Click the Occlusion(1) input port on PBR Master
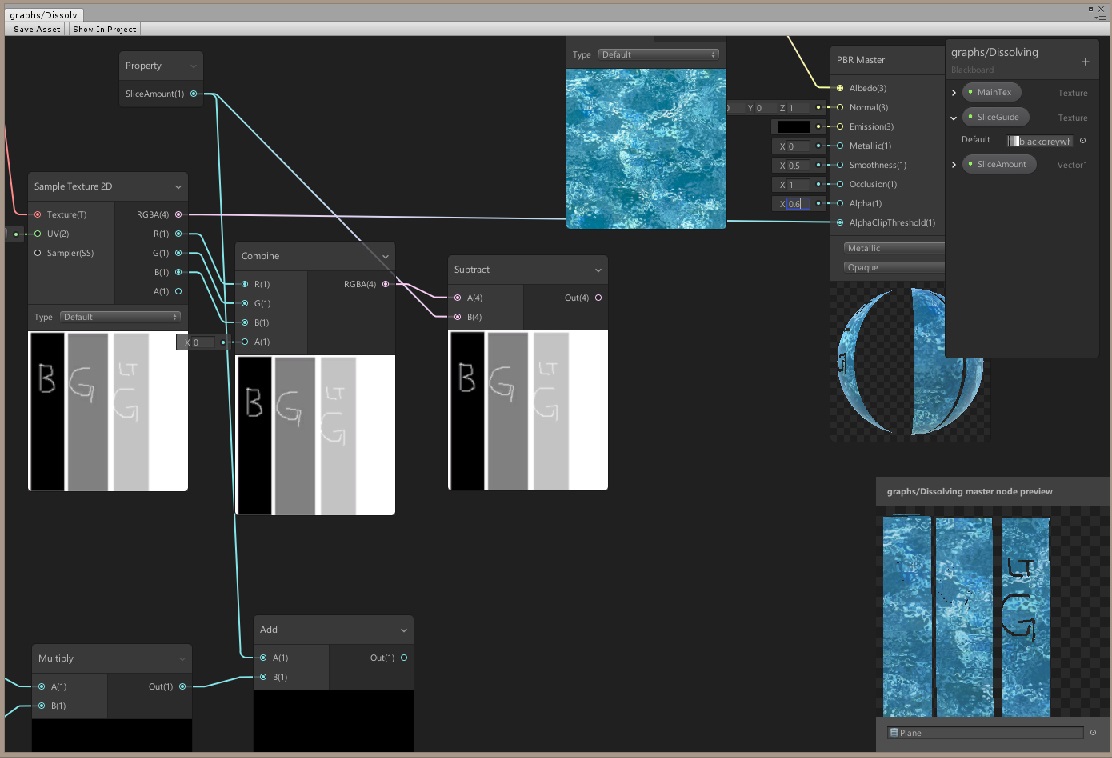 (x=838, y=184)
